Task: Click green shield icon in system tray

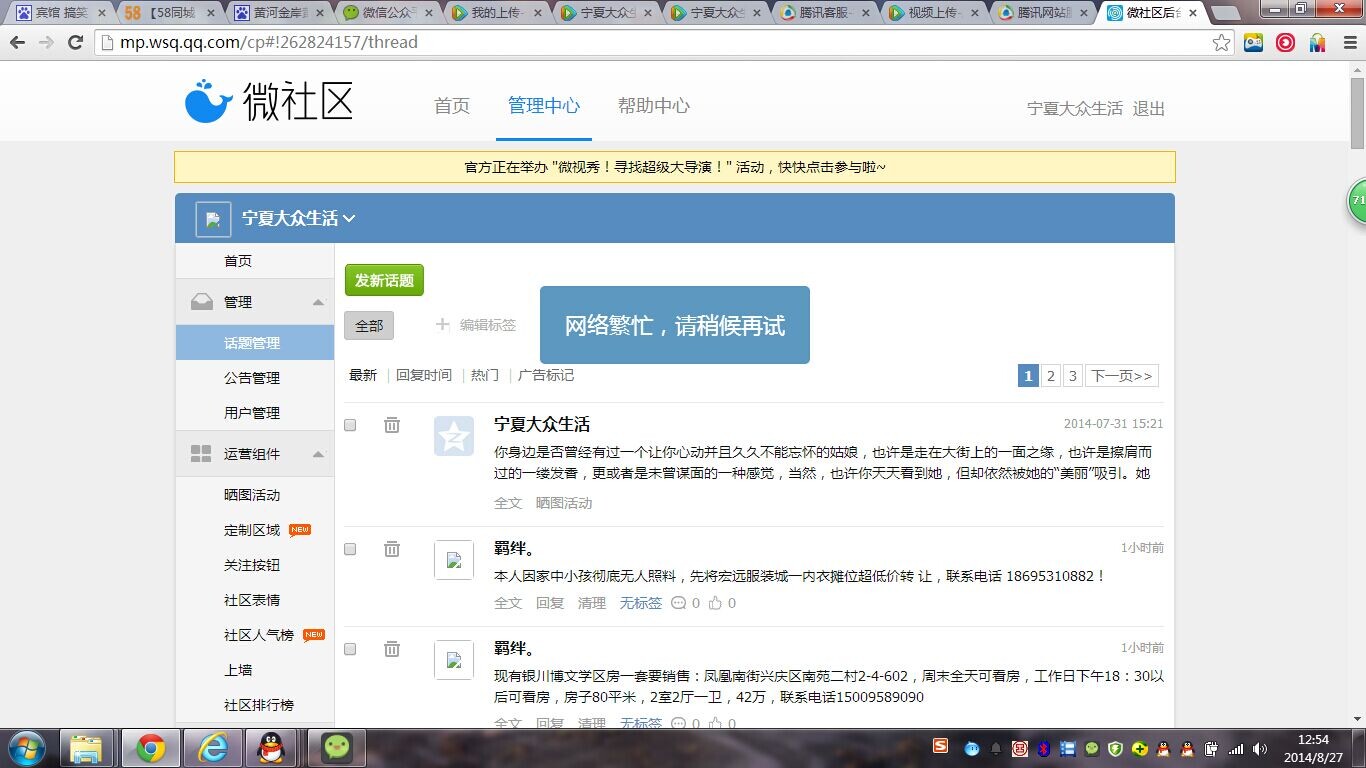Action: pyautogui.click(x=1115, y=748)
